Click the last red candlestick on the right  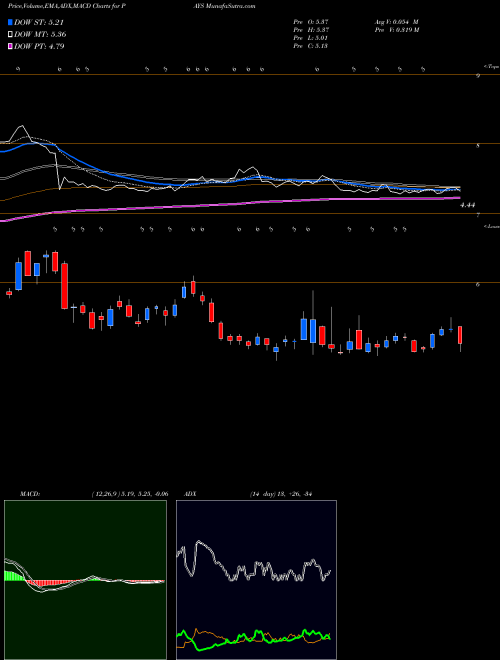[x=460, y=335]
